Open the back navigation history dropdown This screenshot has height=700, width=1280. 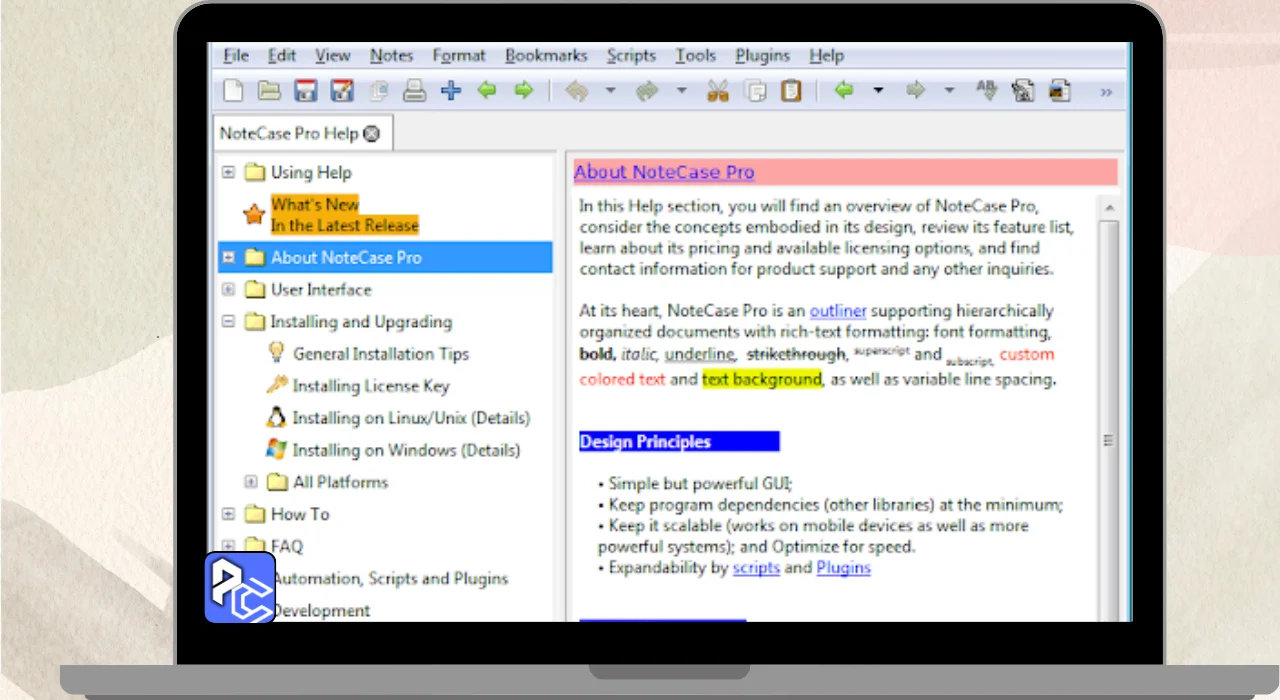tap(878, 91)
